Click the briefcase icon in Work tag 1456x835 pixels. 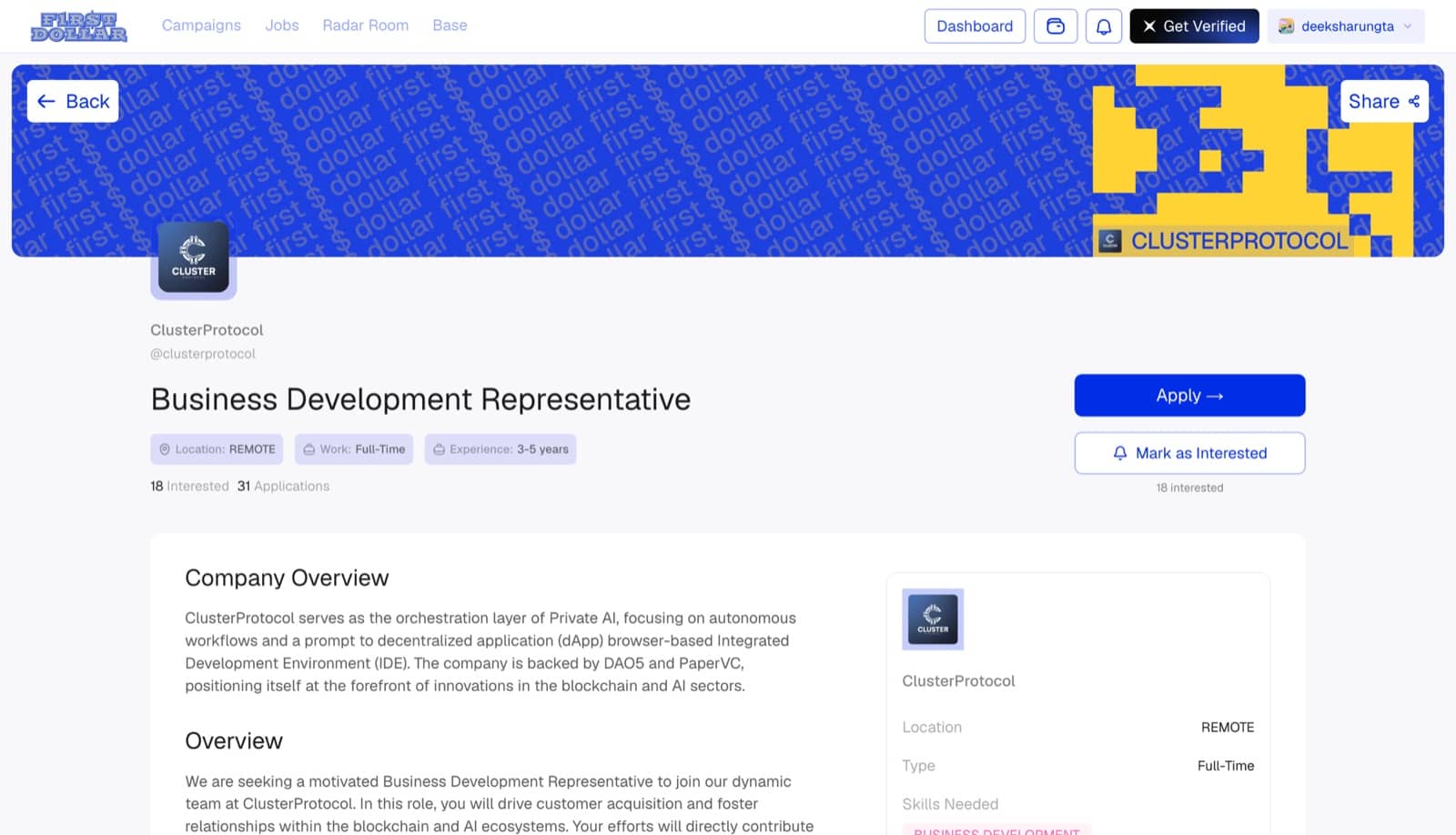coord(309,449)
